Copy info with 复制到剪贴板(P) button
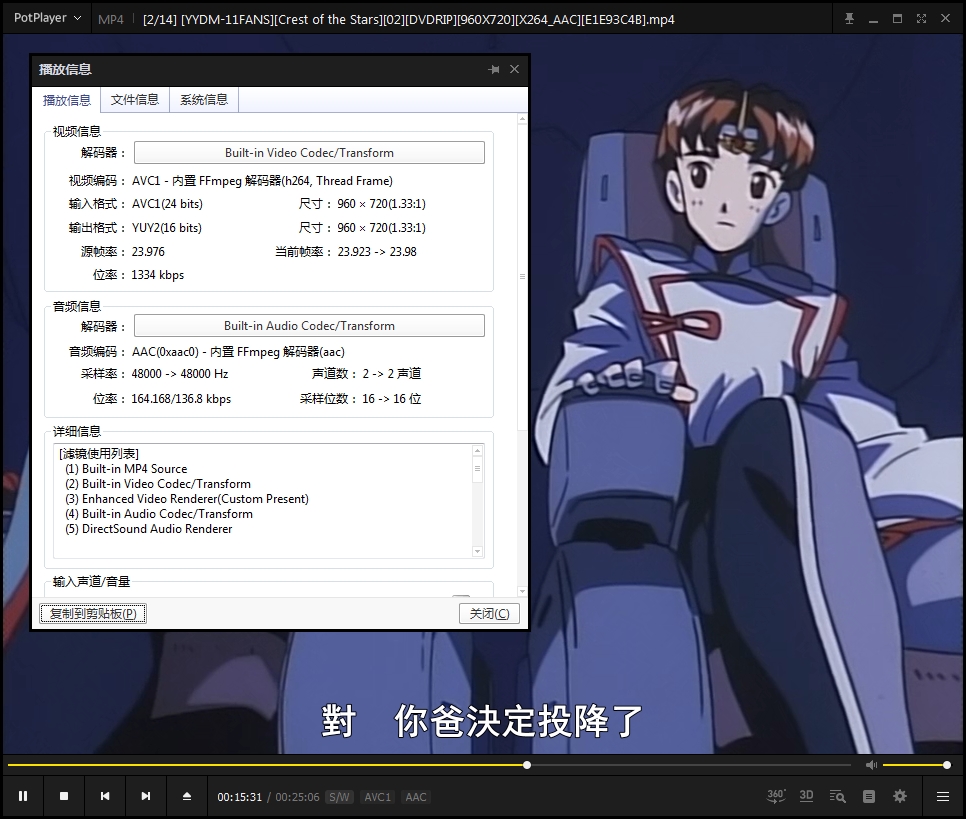Viewport: 966px width, 819px height. pyautogui.click(x=93, y=613)
